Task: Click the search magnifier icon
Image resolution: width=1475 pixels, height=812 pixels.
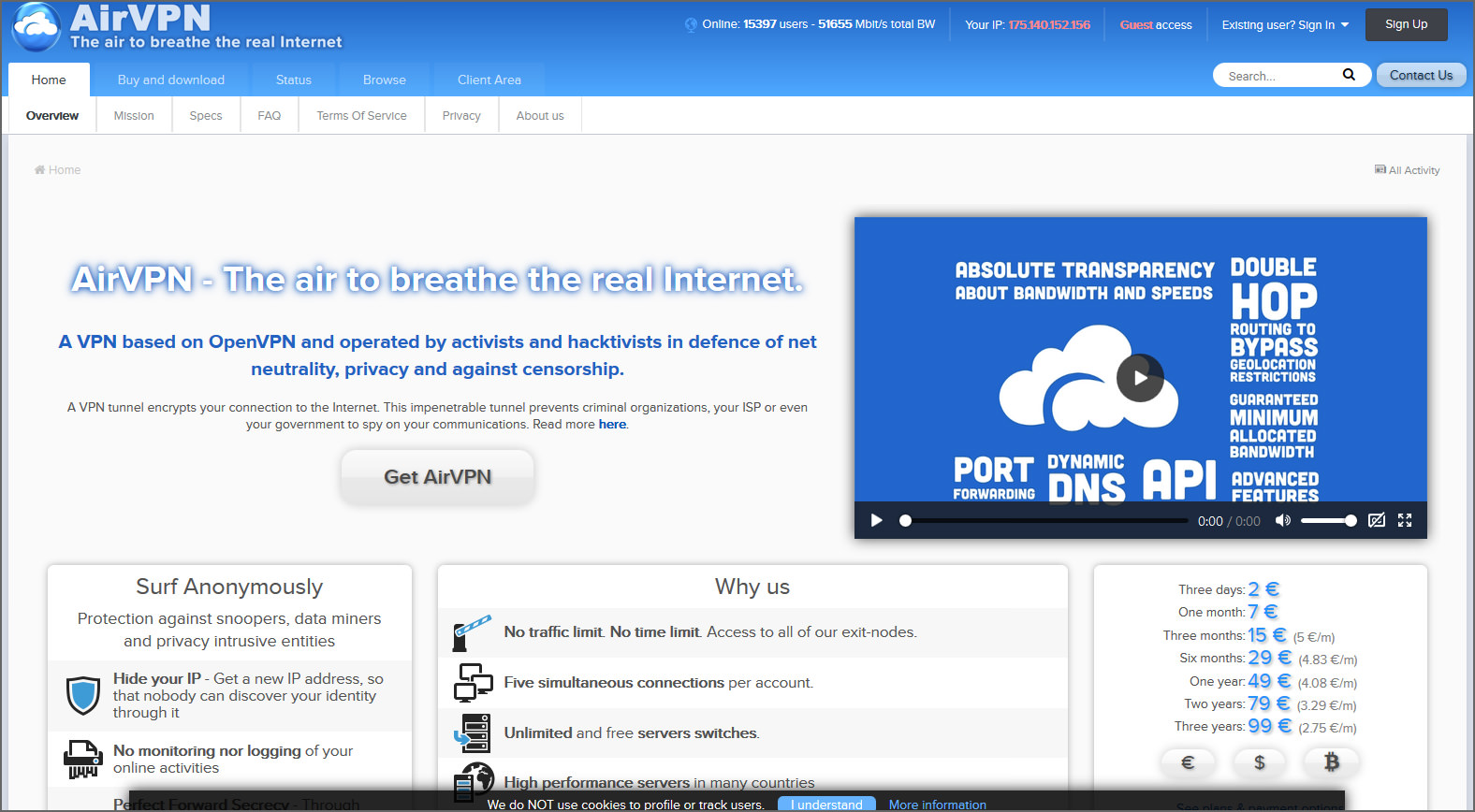Action: coord(1349,75)
